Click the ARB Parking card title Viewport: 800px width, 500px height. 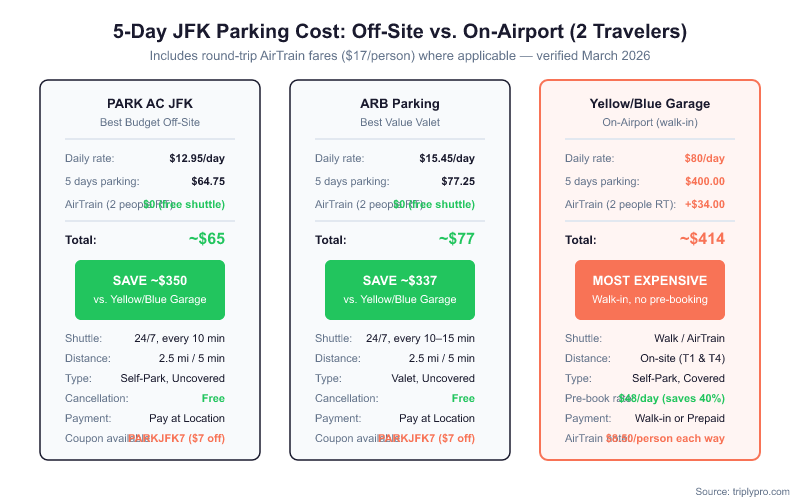pos(400,103)
